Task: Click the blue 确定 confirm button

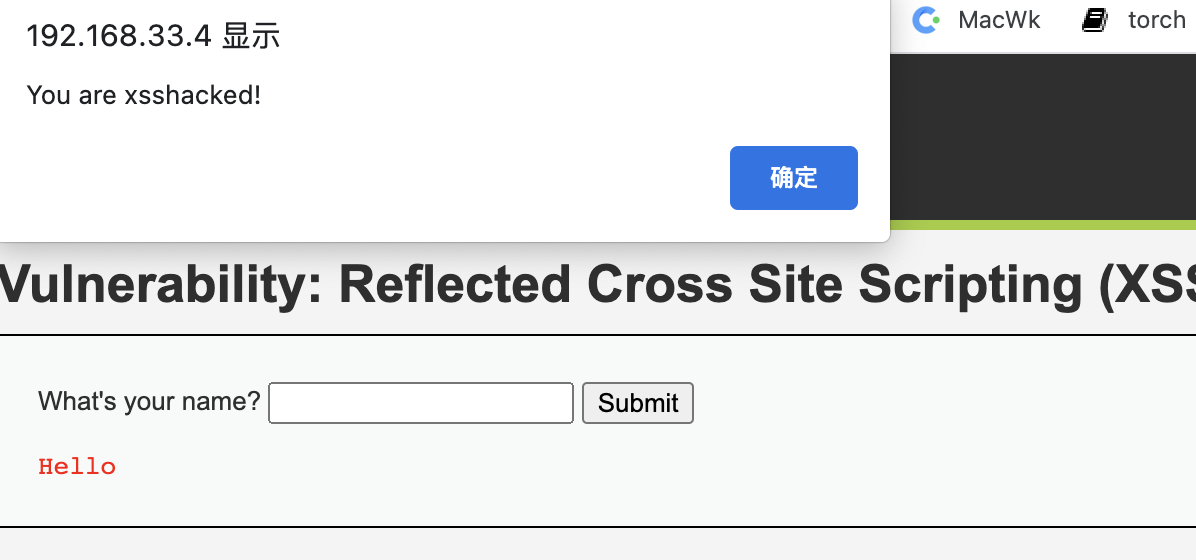Action: [x=793, y=178]
